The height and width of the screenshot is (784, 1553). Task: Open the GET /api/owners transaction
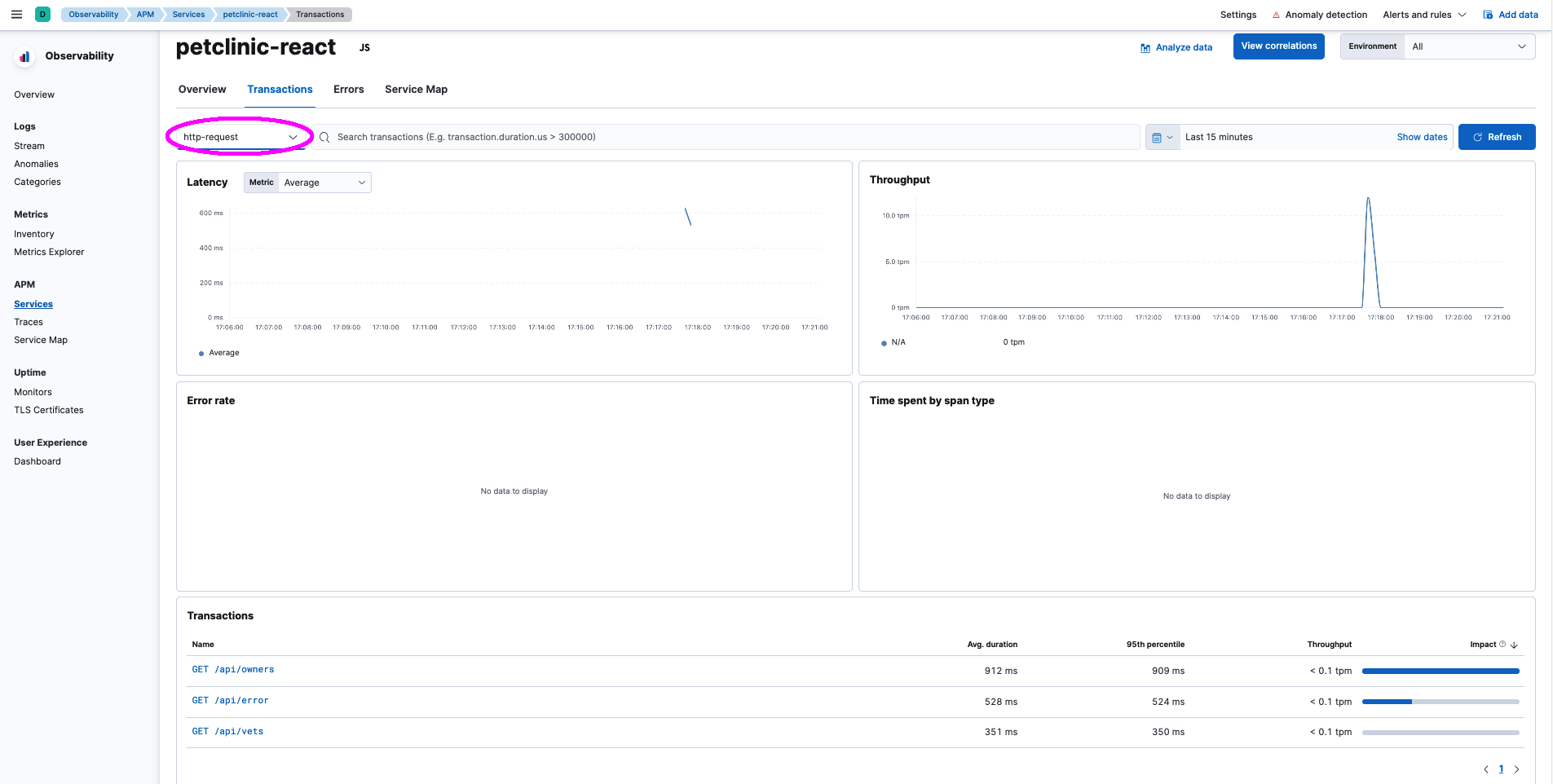(x=233, y=670)
